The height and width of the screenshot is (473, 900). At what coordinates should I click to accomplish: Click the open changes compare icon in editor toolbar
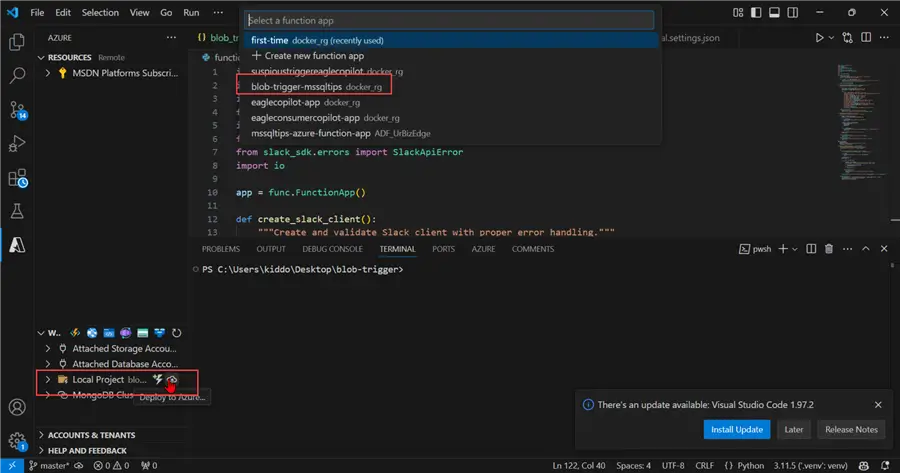(847, 38)
